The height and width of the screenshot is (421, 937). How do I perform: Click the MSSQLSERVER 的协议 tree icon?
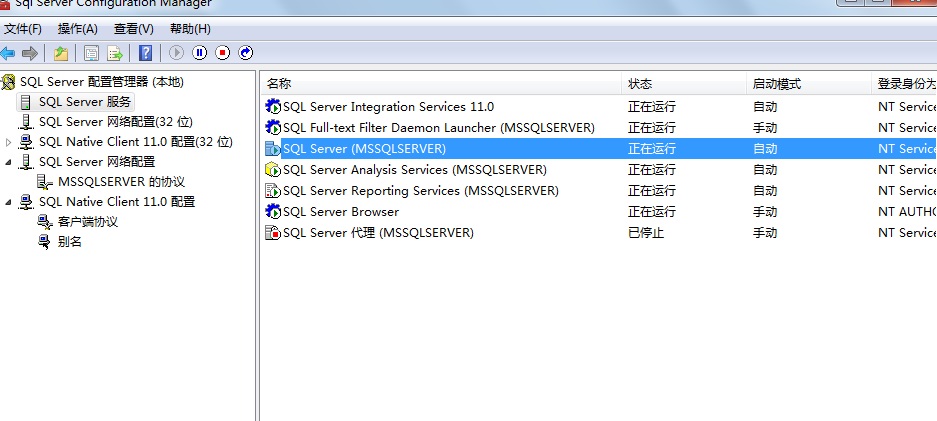pyautogui.click(x=44, y=182)
